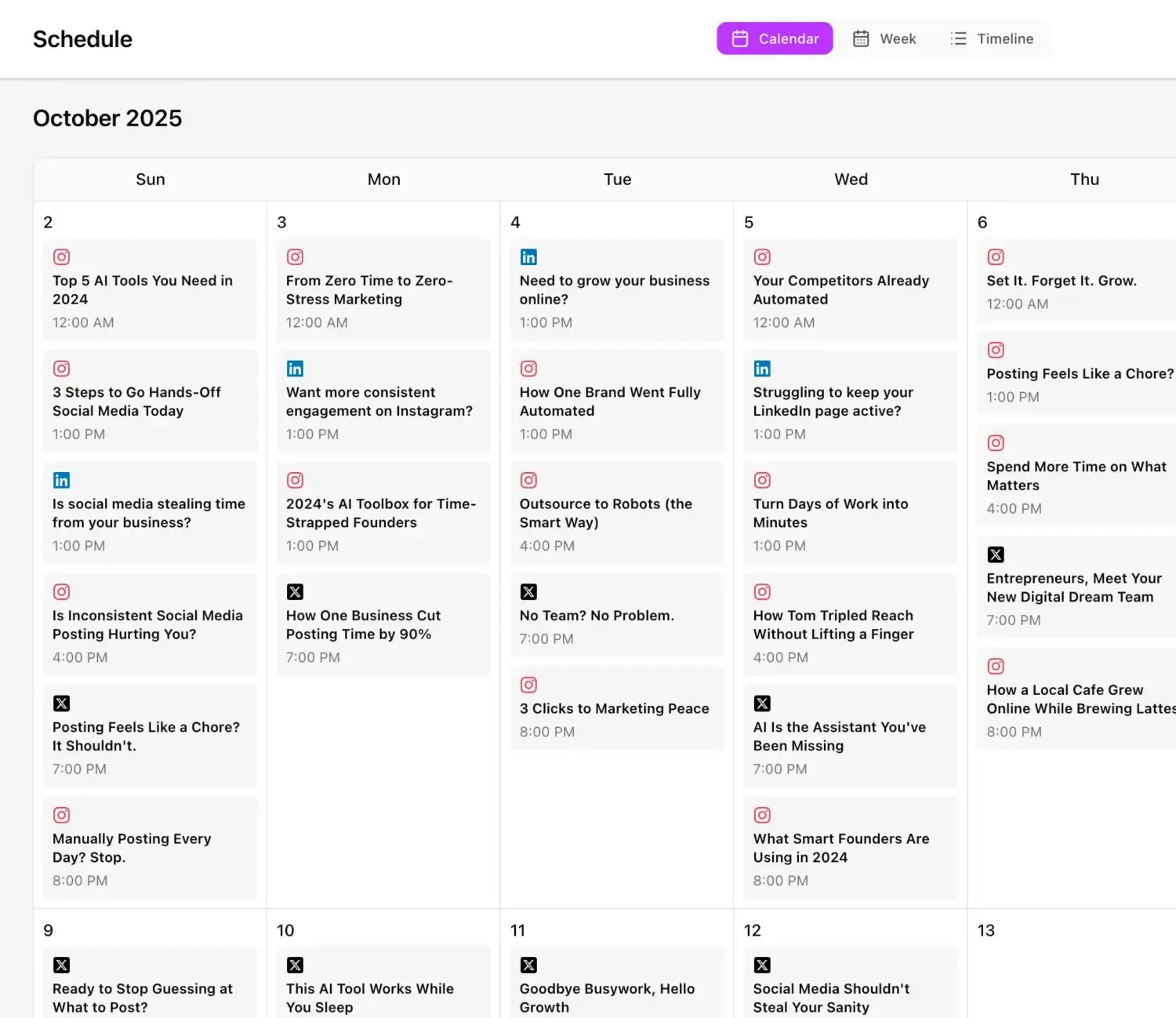Click the Instagram icon on "Top 5 AI Tools You Need in 2024"
This screenshot has width=1176, height=1018.
coord(61,256)
